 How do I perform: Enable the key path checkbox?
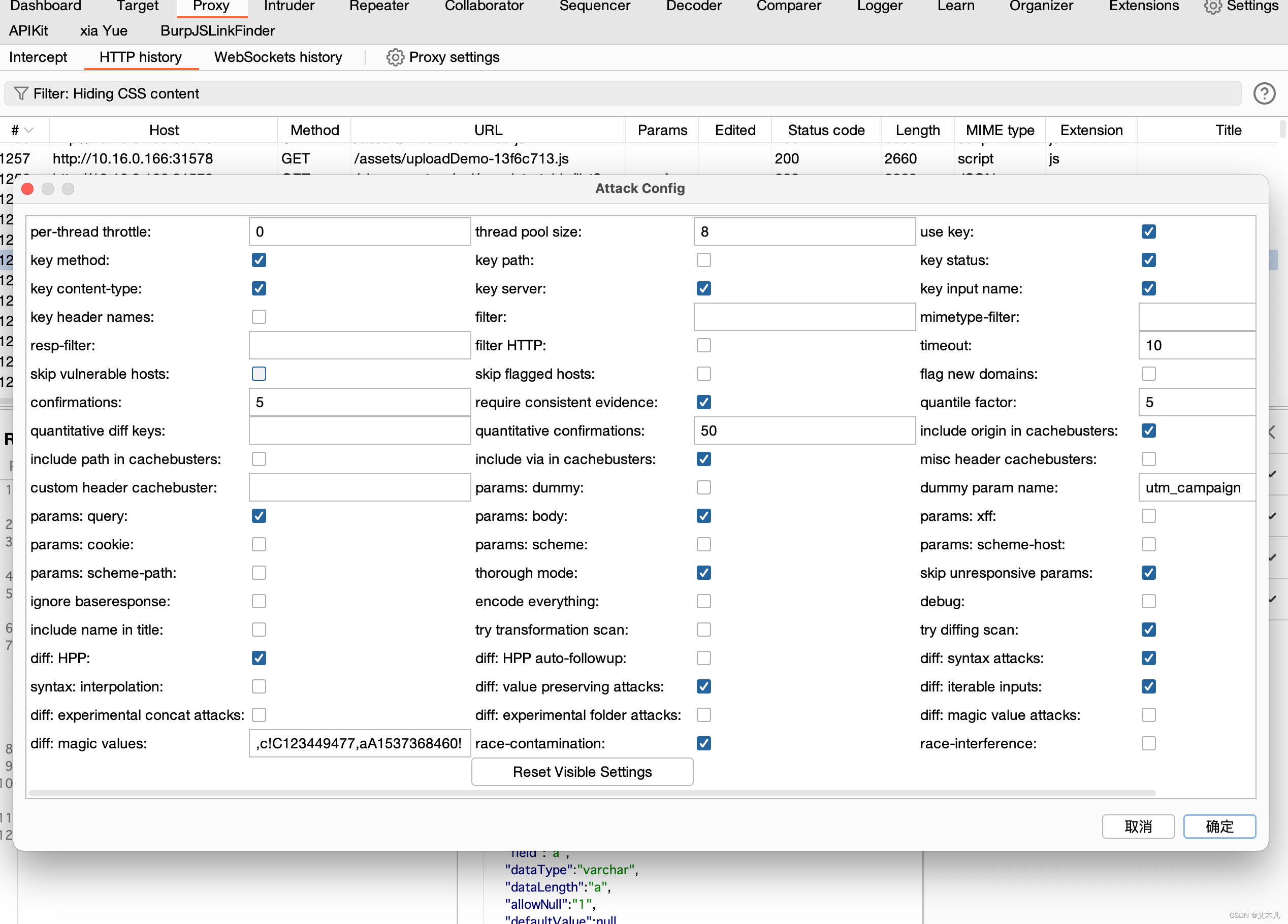[703, 260]
